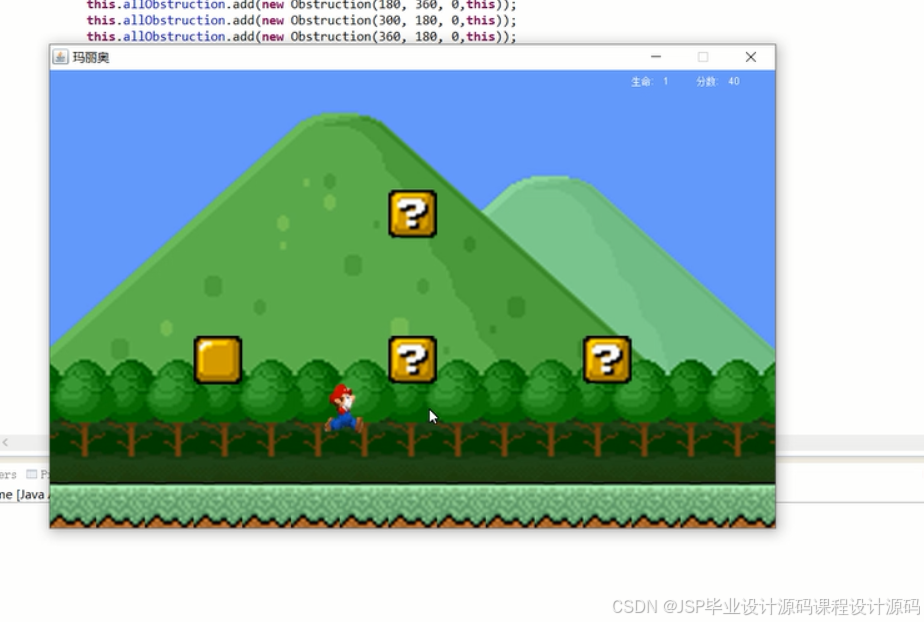Click the middle lower question mark block
The height and width of the screenshot is (622, 924).
tap(412, 359)
